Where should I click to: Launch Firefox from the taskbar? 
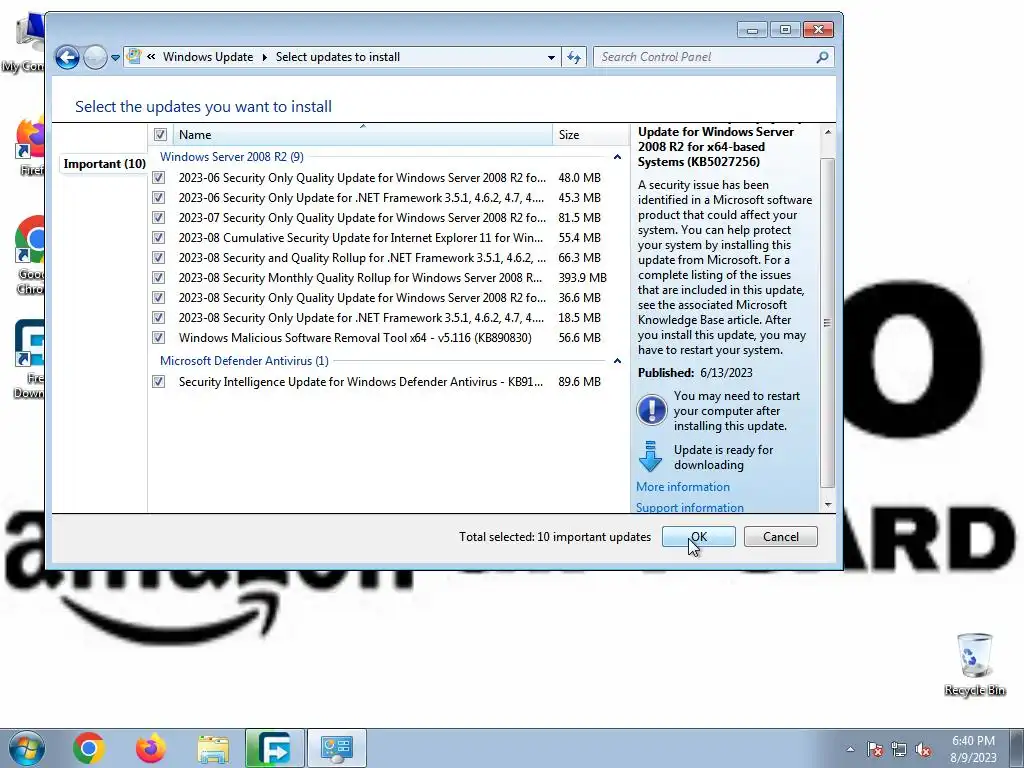151,748
